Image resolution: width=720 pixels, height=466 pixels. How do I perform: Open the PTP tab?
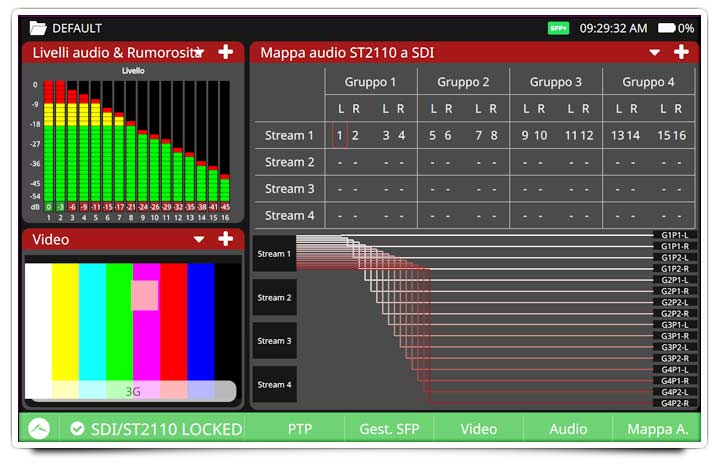pyautogui.click(x=299, y=429)
